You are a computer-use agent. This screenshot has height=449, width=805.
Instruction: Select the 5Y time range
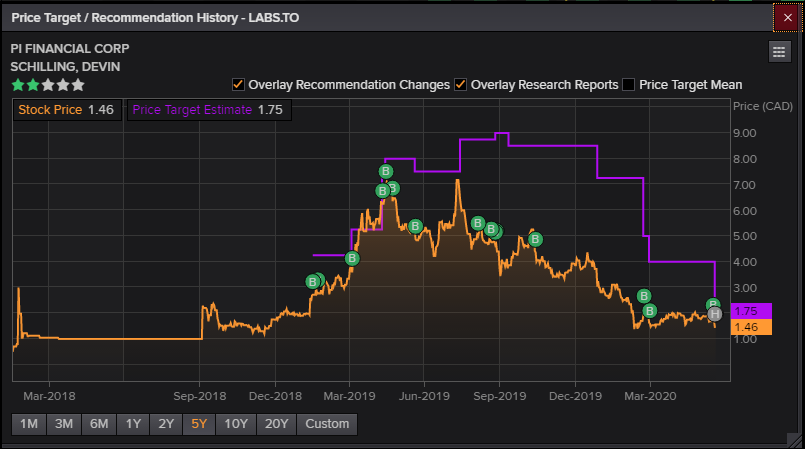pos(199,424)
